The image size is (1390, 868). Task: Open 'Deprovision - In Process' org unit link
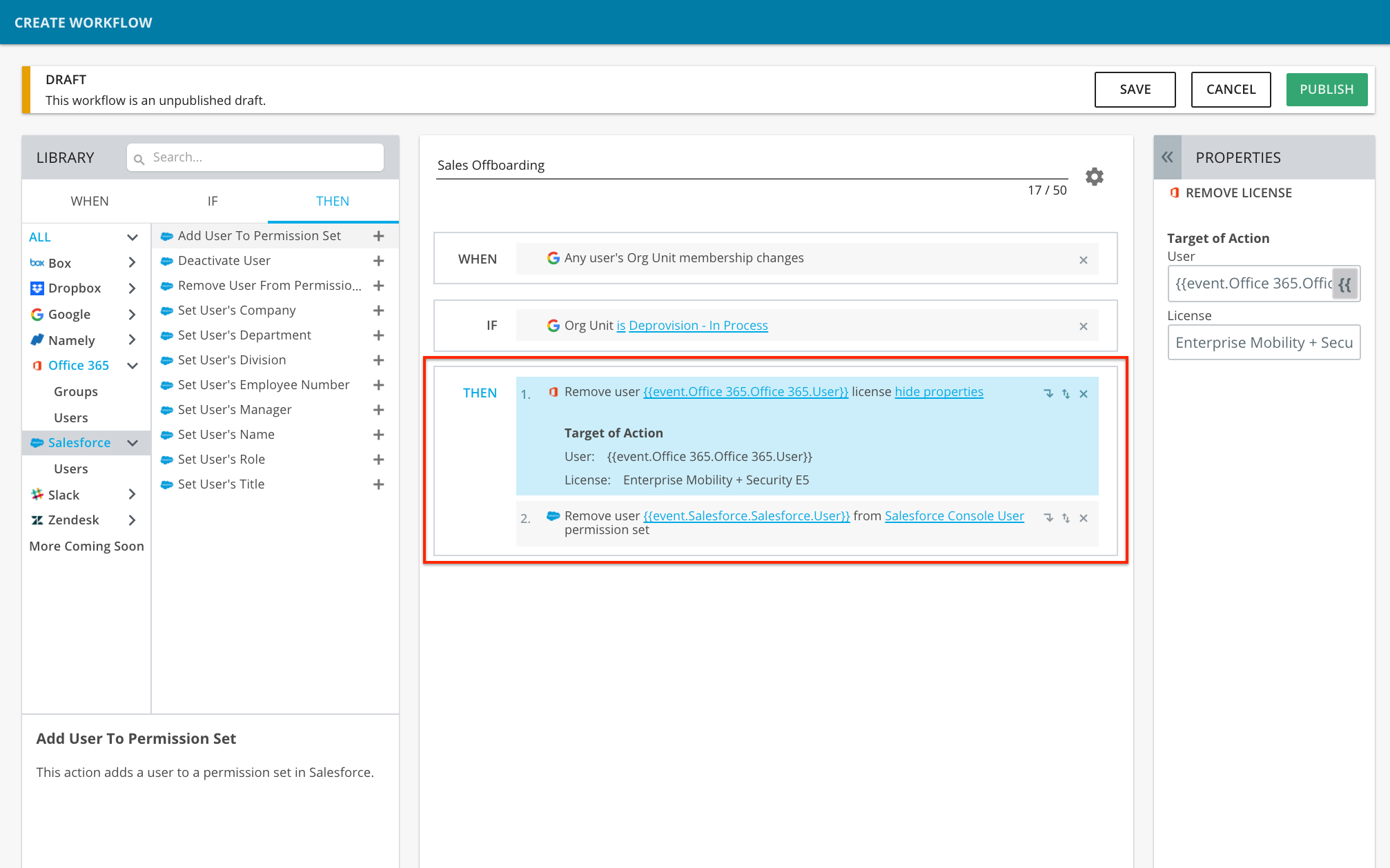(x=698, y=326)
